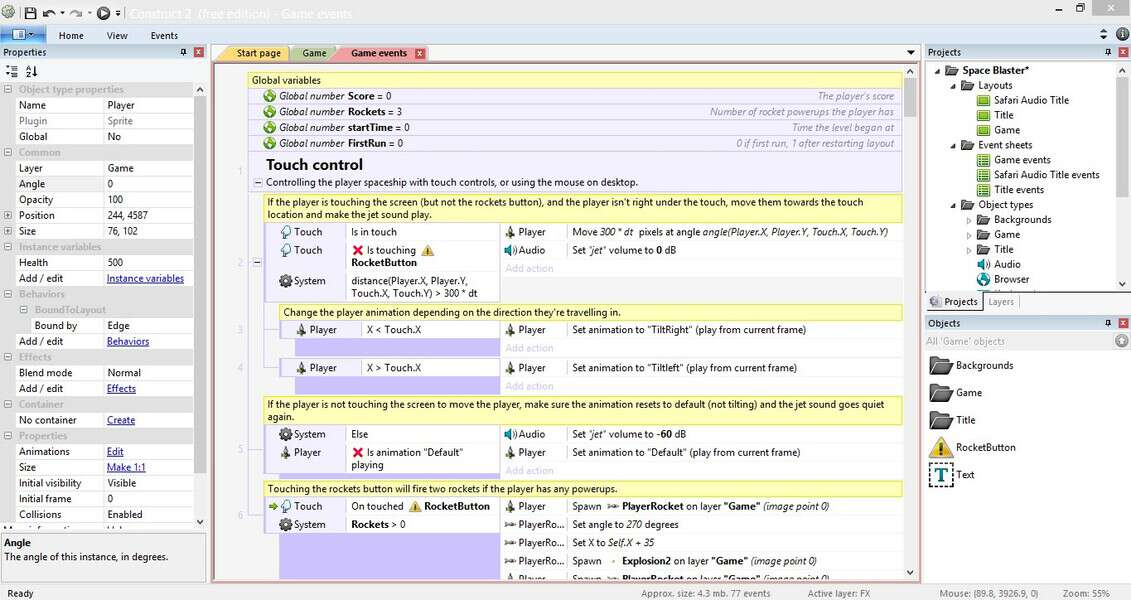Close the Properties panel
Screen dimensions: 1131x600
pyautogui.click(x=198, y=52)
